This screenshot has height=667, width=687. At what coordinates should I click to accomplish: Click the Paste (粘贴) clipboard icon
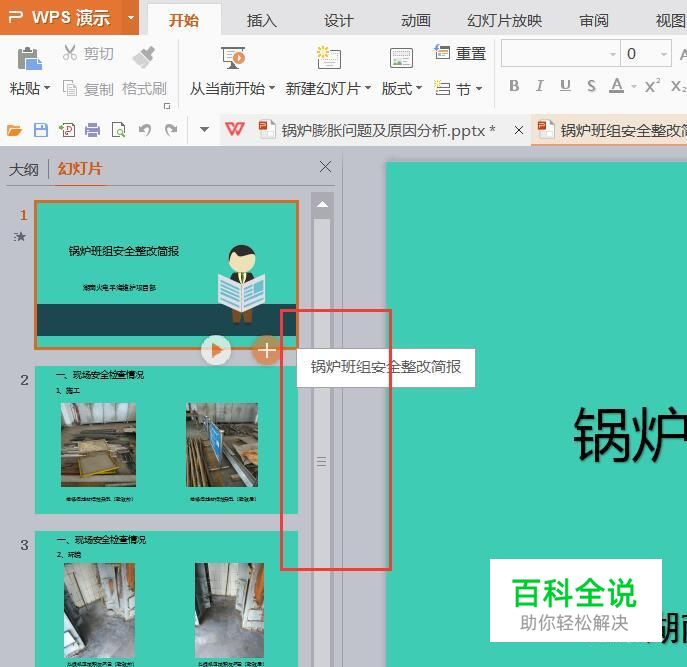[x=29, y=58]
